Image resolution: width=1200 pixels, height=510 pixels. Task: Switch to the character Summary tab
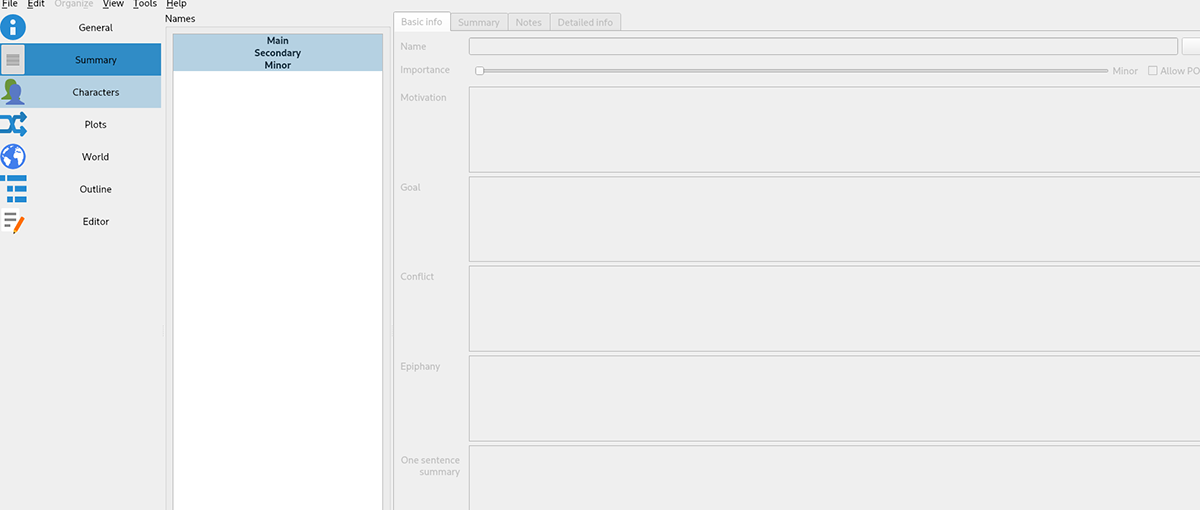pos(479,22)
